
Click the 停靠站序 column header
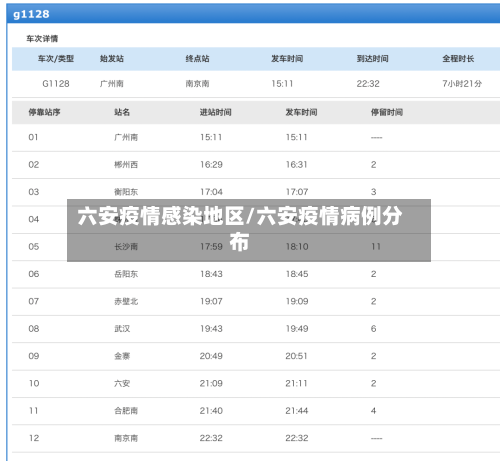[44, 112]
